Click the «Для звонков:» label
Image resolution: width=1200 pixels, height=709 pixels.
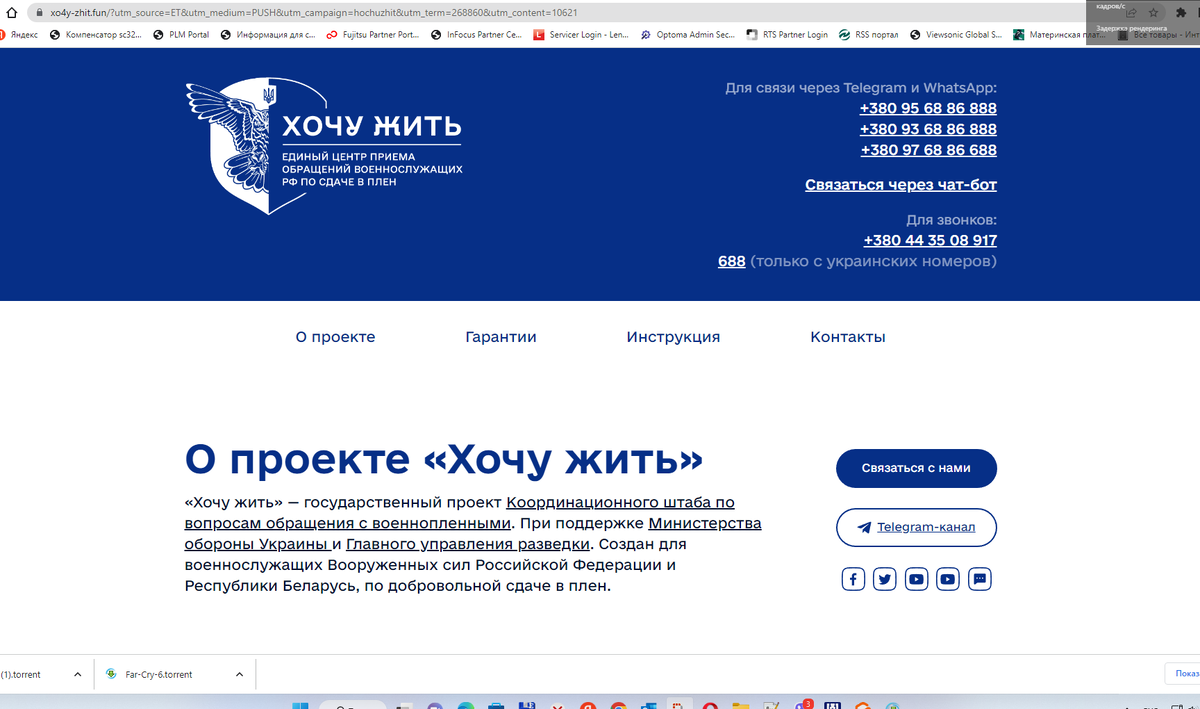pos(951,220)
